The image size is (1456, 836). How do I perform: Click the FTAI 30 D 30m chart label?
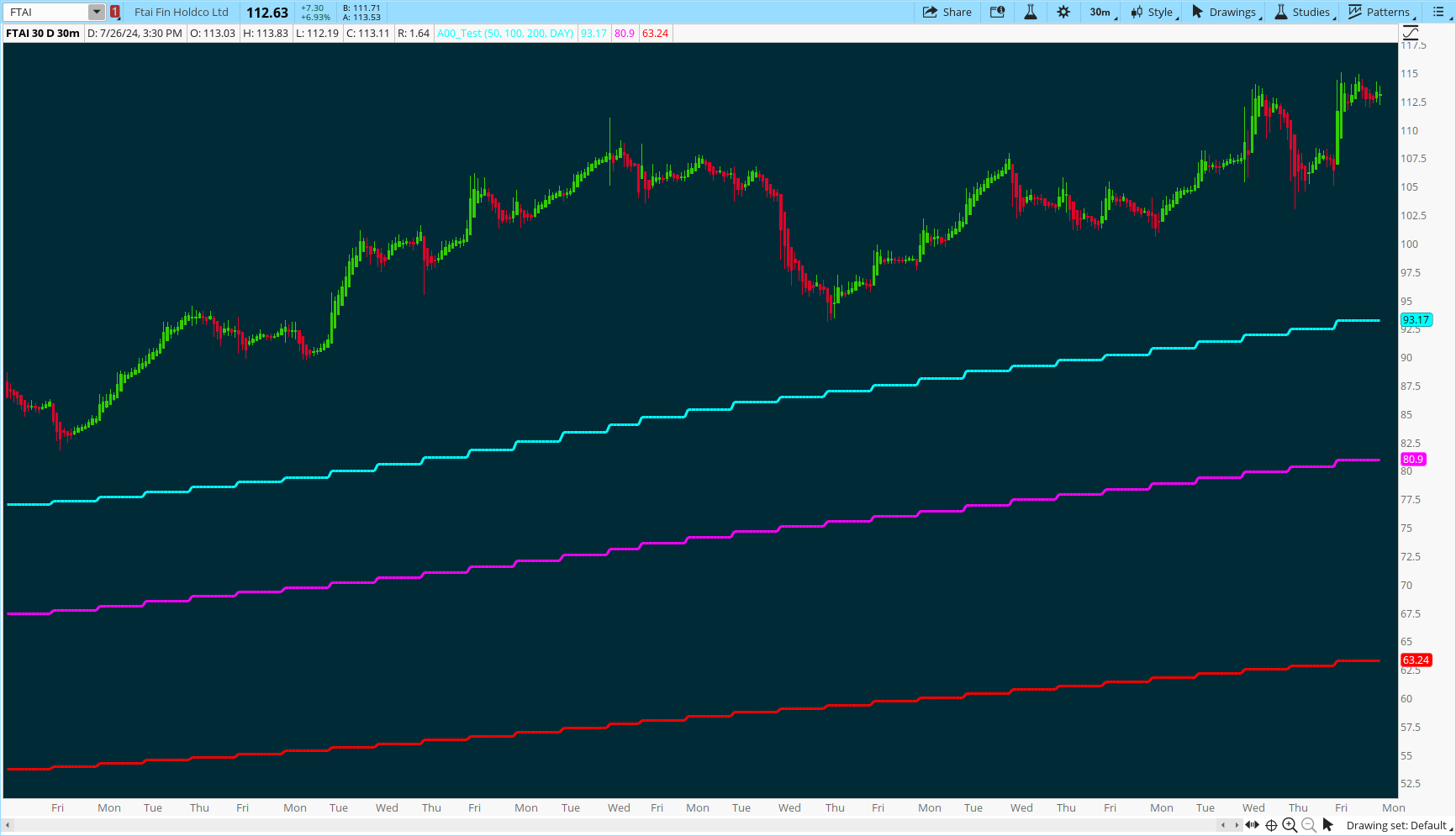click(43, 34)
